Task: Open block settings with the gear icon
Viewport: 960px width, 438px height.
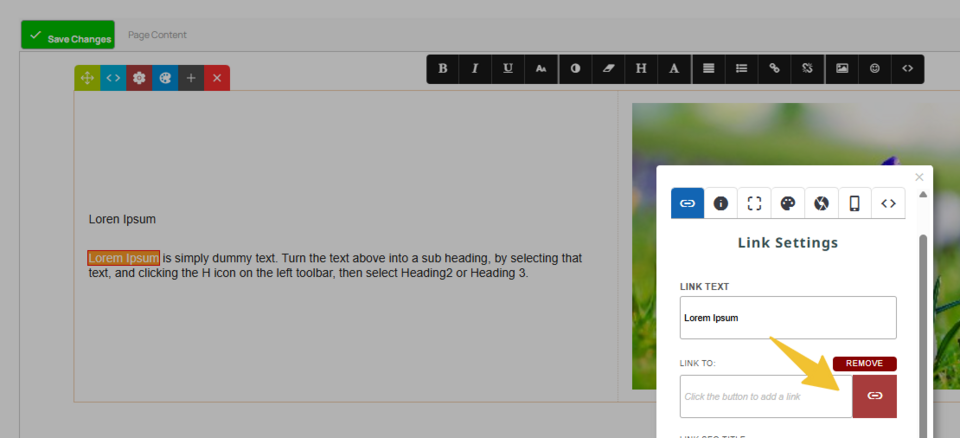Action: [x=139, y=78]
